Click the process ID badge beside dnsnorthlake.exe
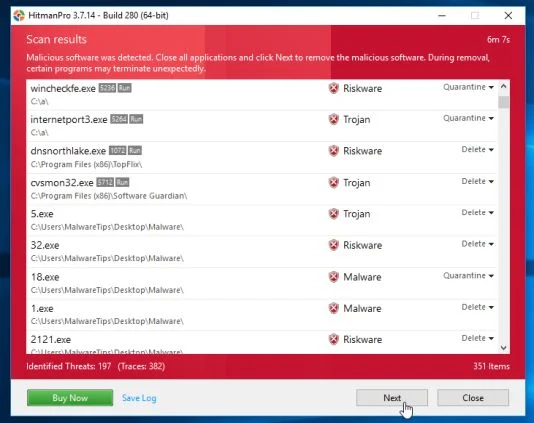The image size is (534, 423). pos(117,151)
